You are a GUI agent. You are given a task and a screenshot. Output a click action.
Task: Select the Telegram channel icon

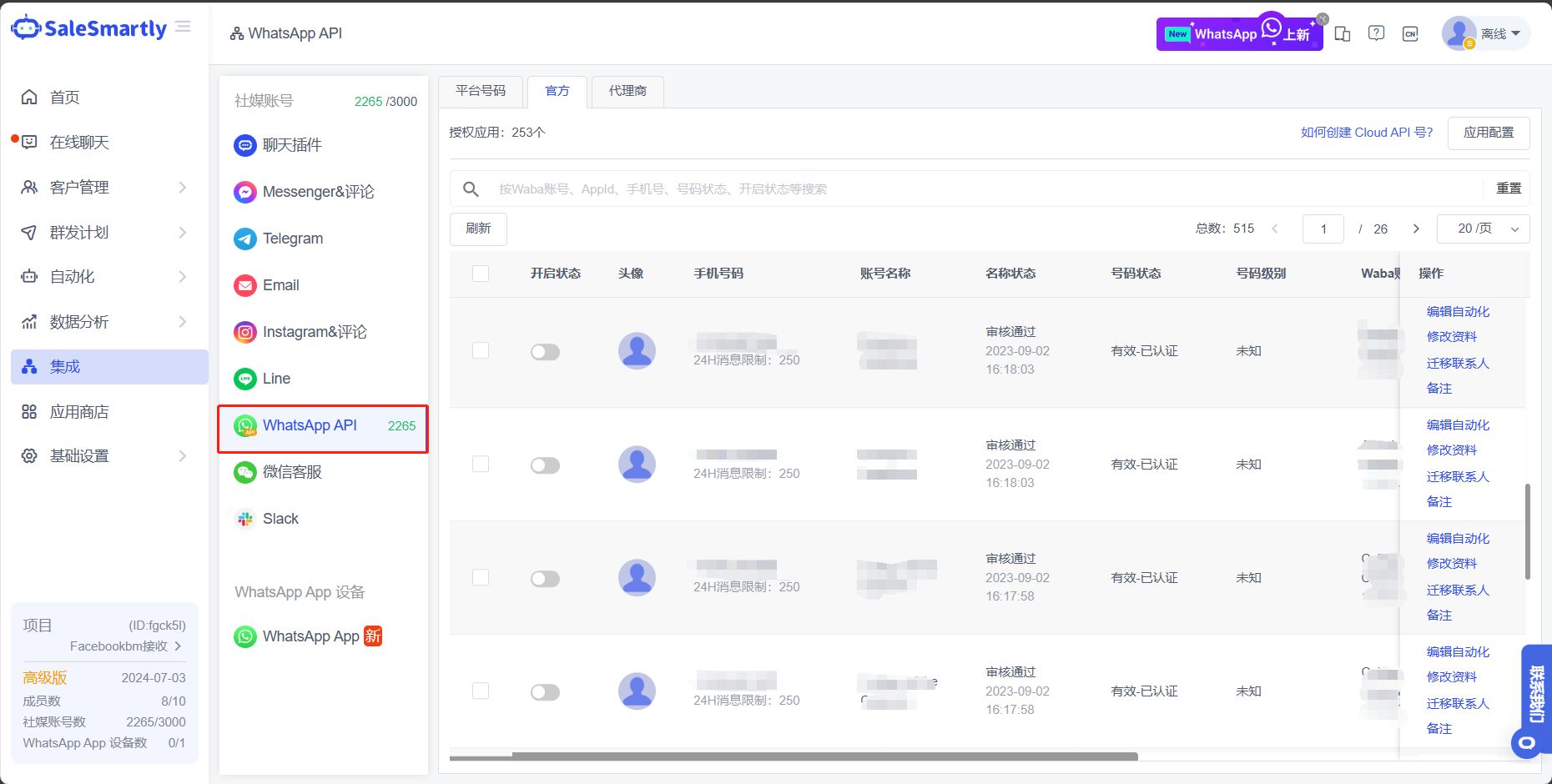[245, 239]
